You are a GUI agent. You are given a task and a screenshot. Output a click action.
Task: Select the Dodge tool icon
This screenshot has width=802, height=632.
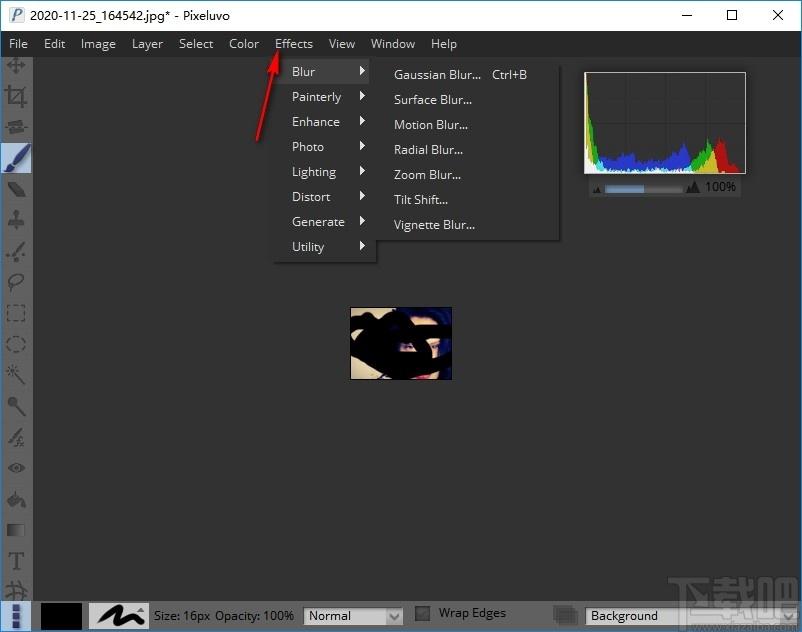(x=16, y=406)
